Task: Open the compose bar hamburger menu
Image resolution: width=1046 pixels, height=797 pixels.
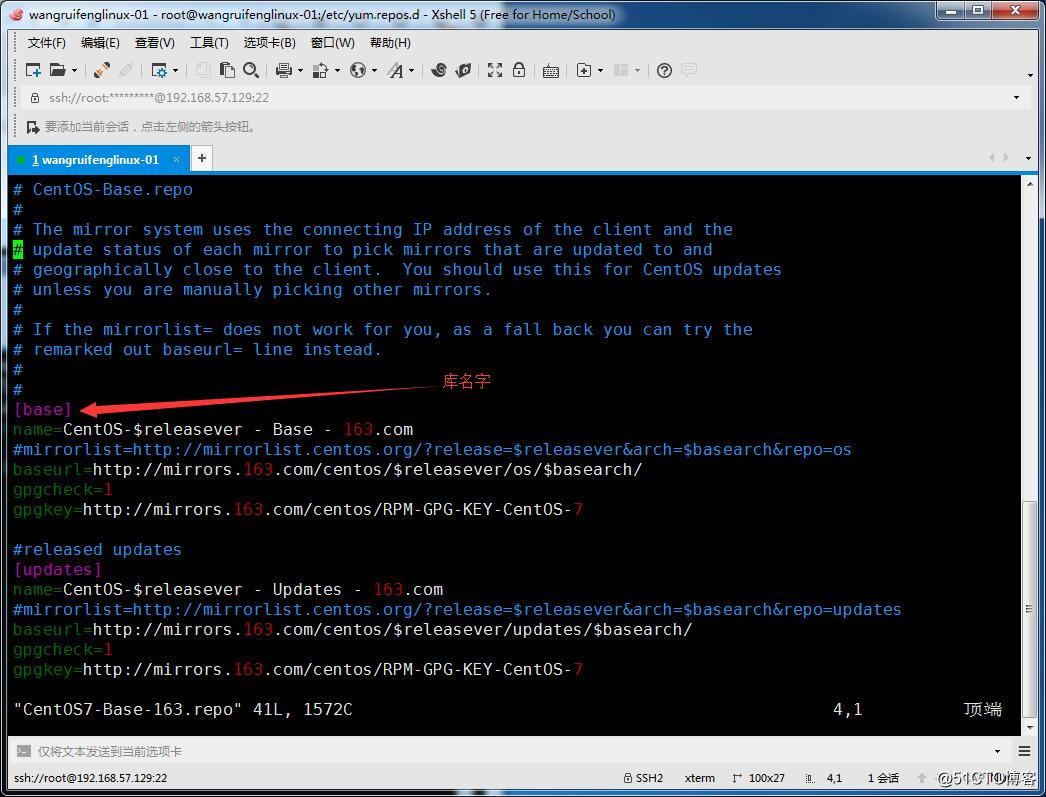Action: coord(1025,752)
